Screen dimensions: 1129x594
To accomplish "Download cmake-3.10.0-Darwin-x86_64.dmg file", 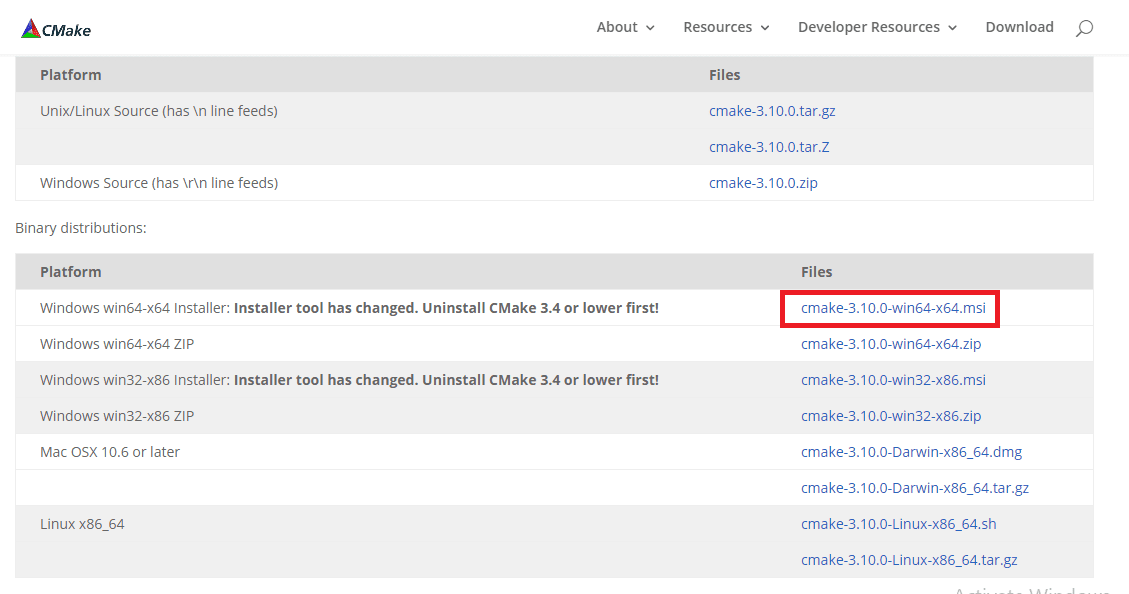I will [911, 452].
